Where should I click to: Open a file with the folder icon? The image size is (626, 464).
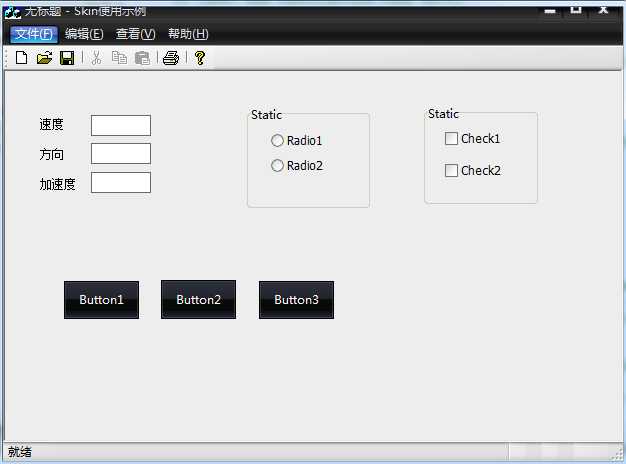[44, 58]
